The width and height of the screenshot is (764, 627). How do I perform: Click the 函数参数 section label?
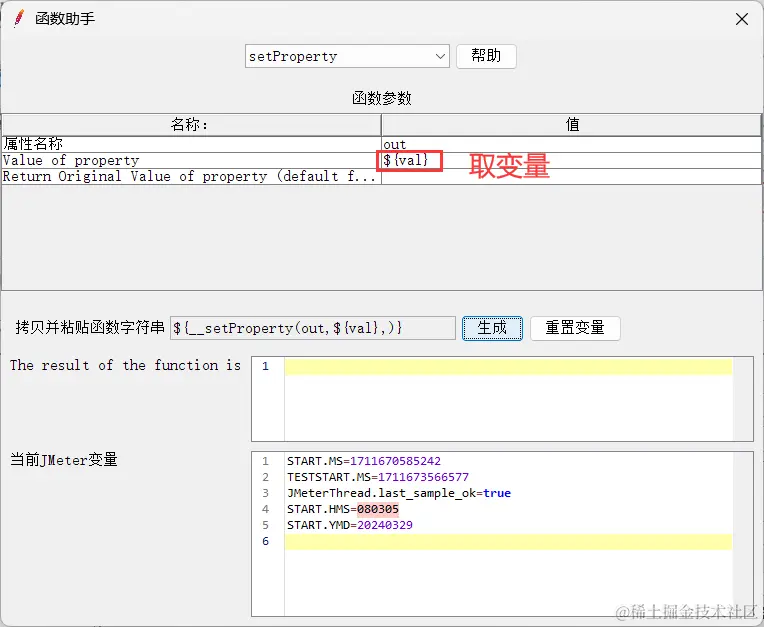pyautogui.click(x=382, y=98)
